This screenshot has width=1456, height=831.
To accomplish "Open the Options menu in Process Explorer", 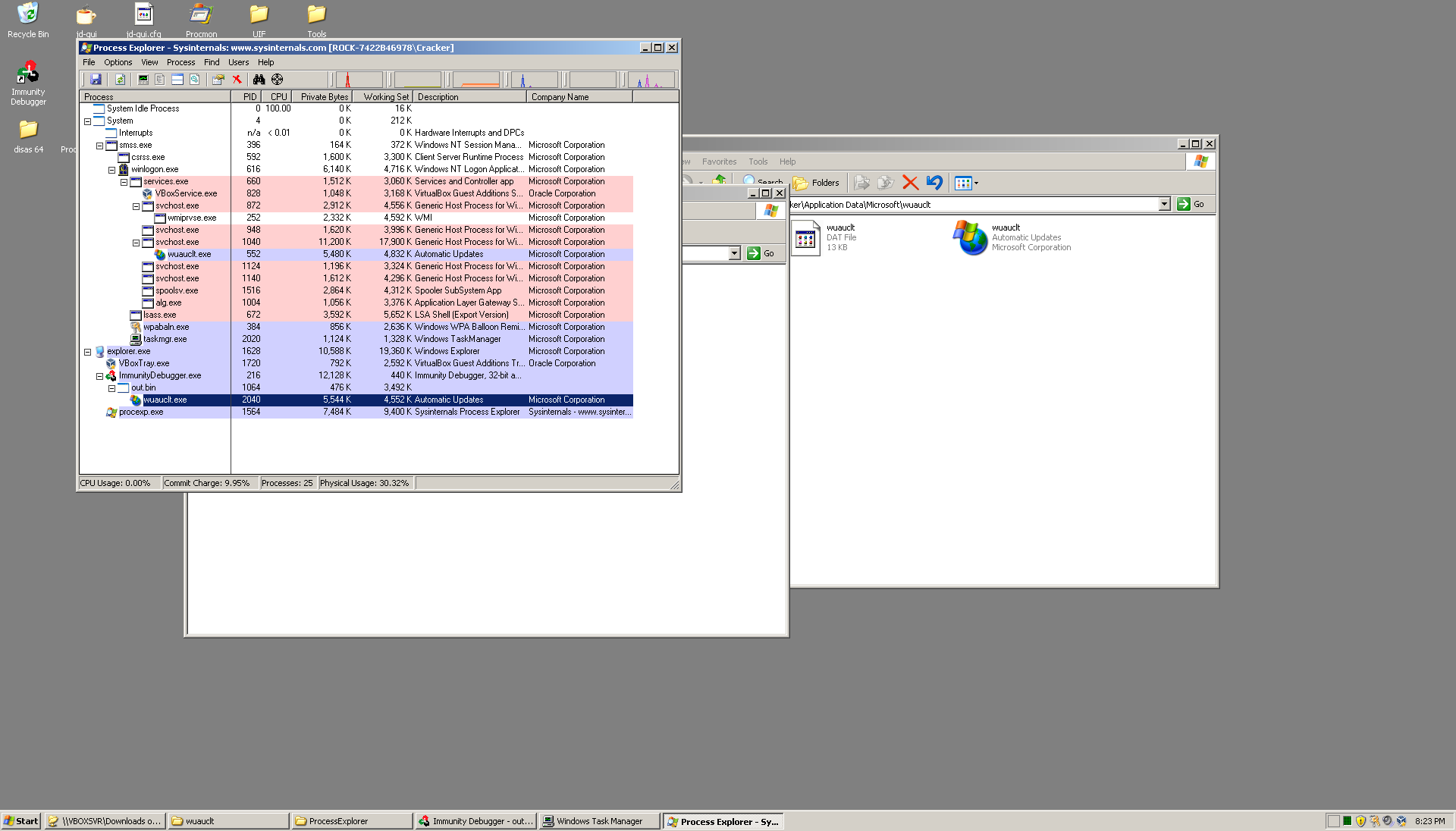I will [x=118, y=62].
